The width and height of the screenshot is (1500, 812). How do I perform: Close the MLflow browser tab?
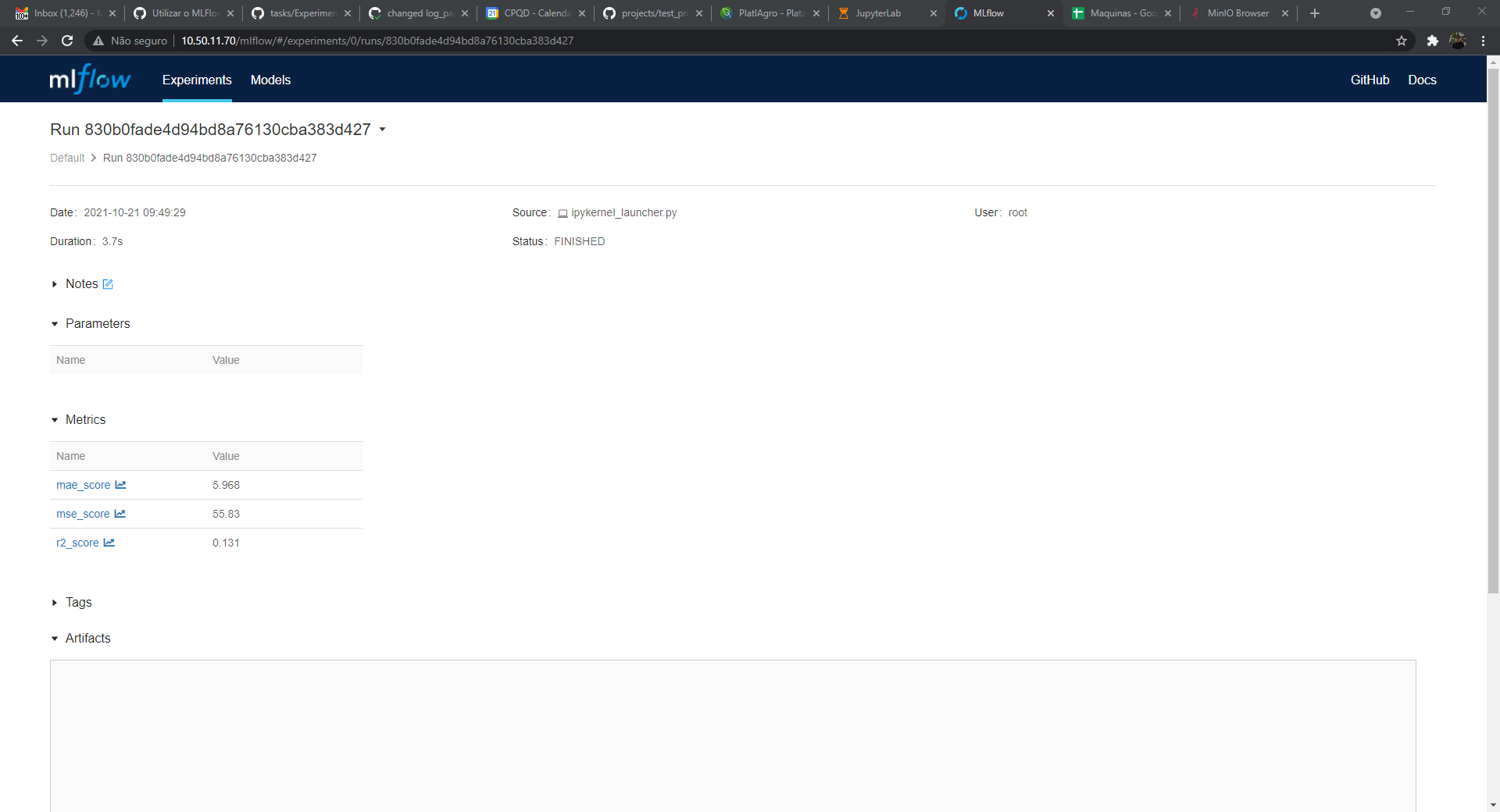pyautogui.click(x=1050, y=13)
